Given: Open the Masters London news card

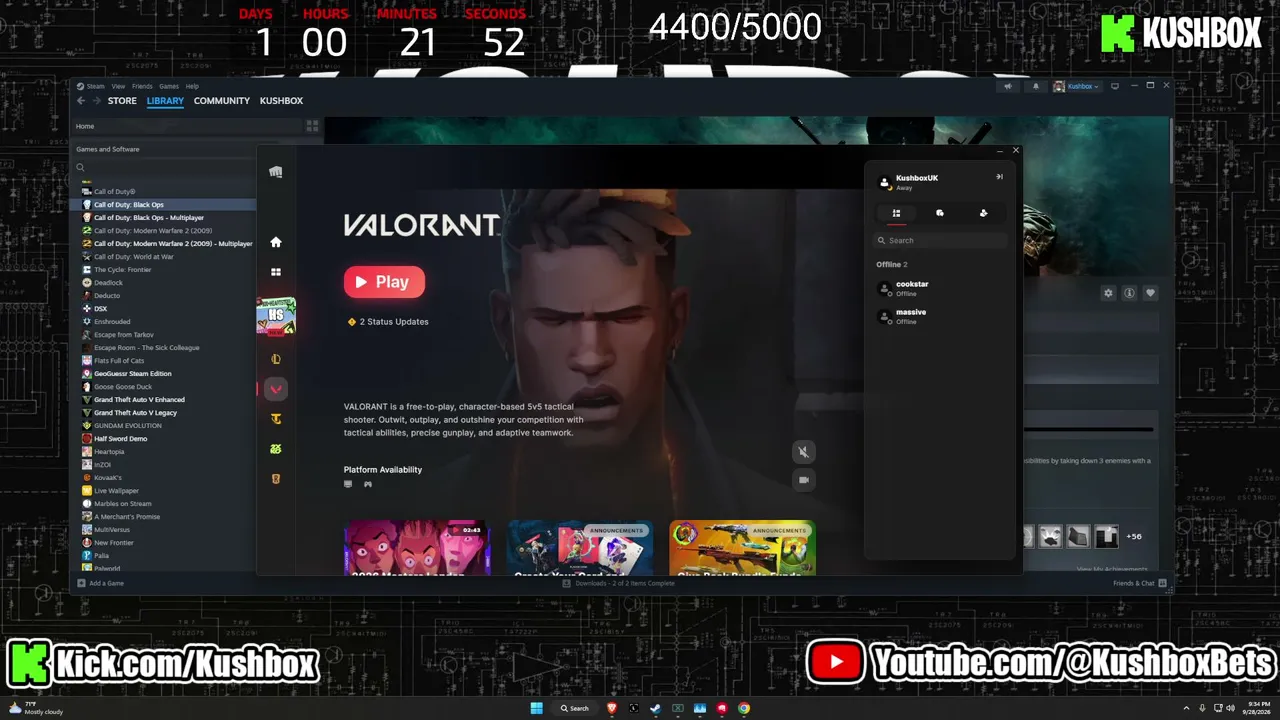Looking at the screenshot, I should 417,548.
